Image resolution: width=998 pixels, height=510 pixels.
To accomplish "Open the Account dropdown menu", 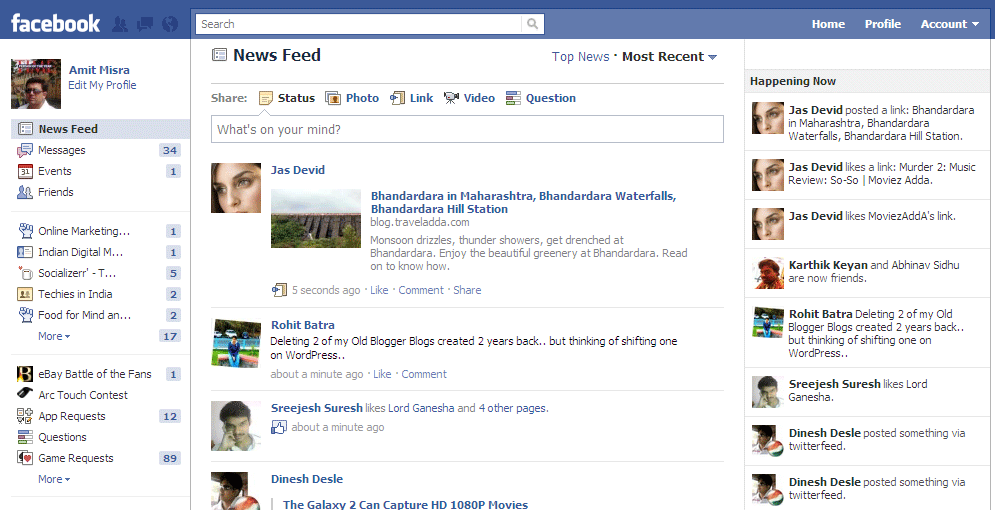I will (949, 24).
